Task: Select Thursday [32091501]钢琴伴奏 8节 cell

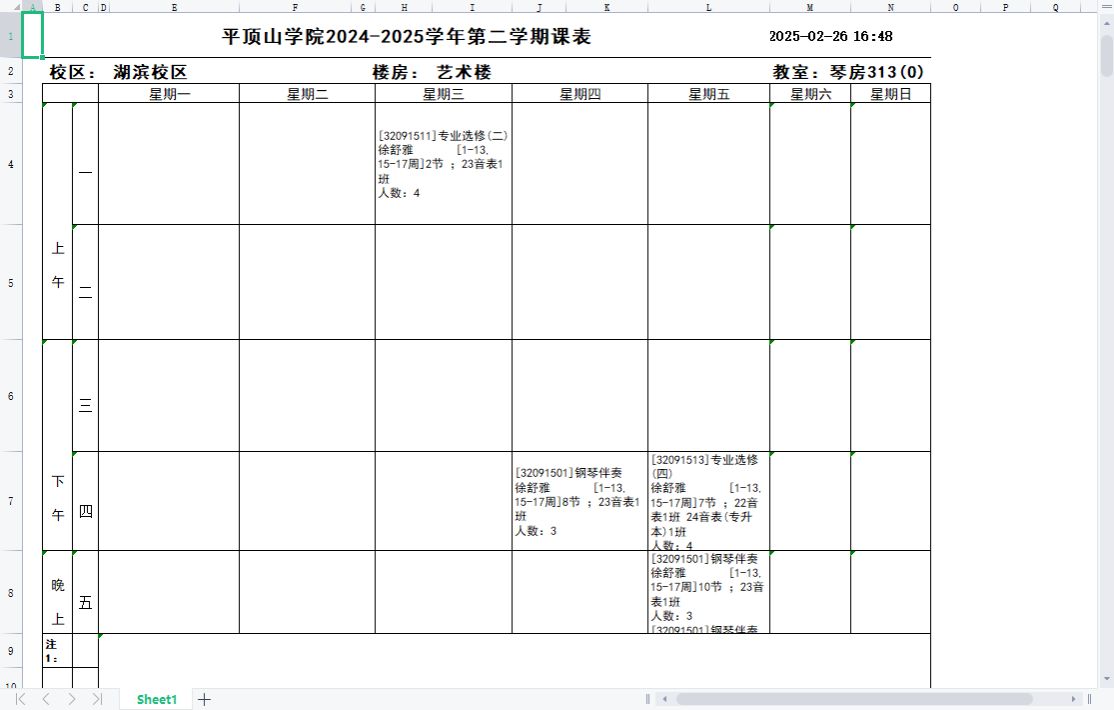Action: [x=580, y=501]
